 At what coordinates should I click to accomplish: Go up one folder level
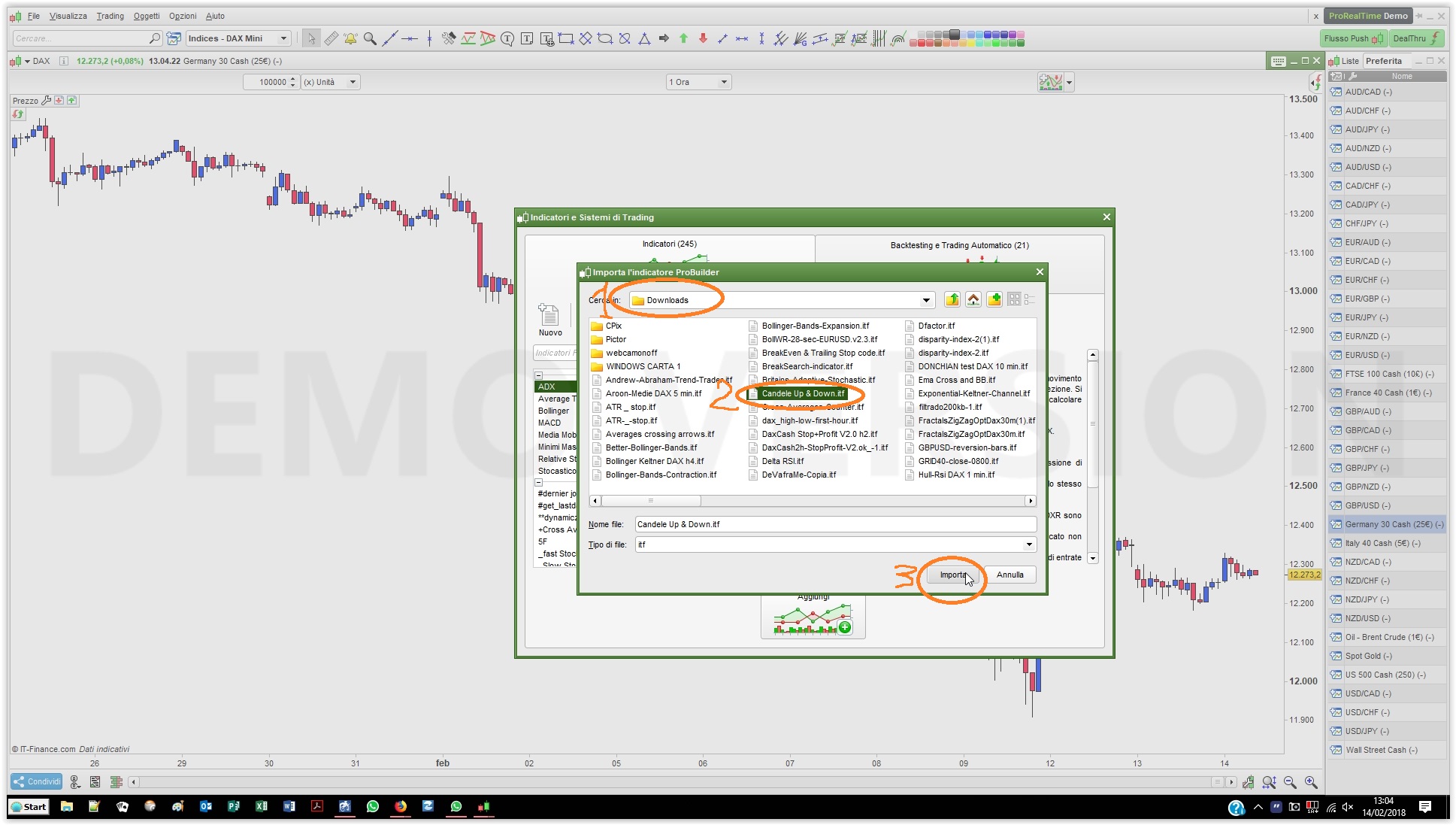(x=952, y=299)
